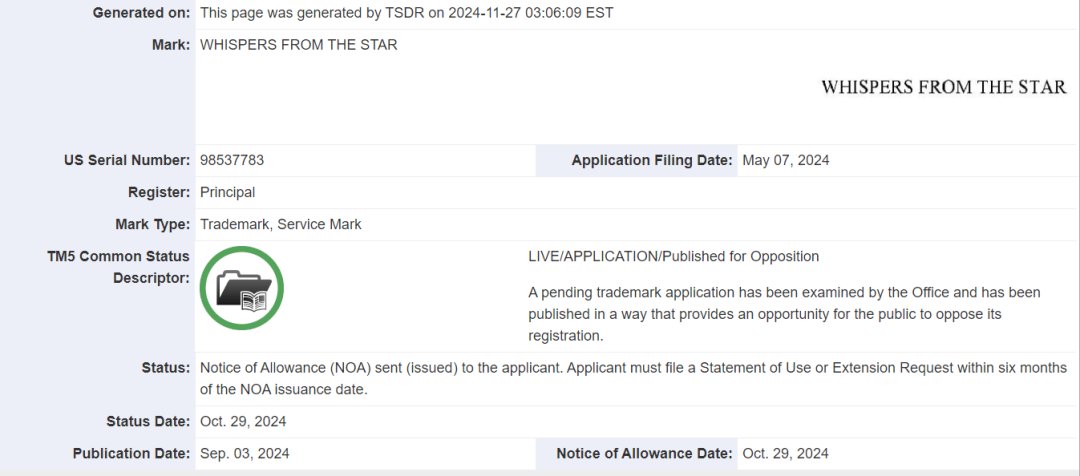Click the 'Publication Date:' label
This screenshot has height=476, width=1080.
coord(131,453)
